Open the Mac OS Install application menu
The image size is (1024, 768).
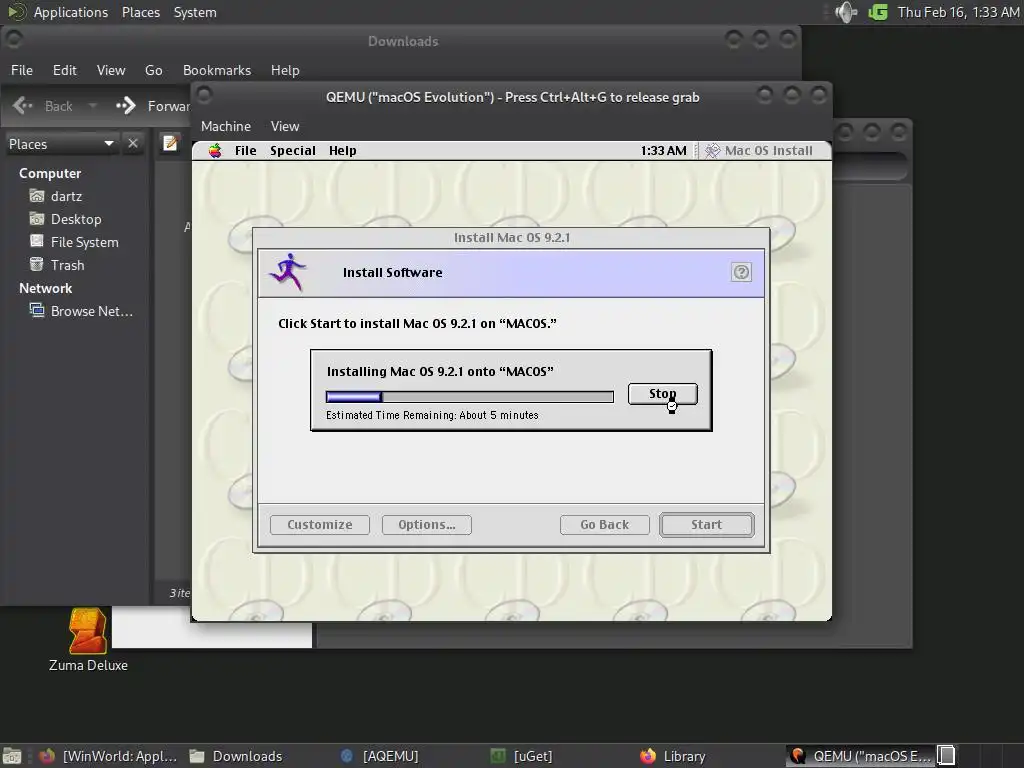point(761,151)
